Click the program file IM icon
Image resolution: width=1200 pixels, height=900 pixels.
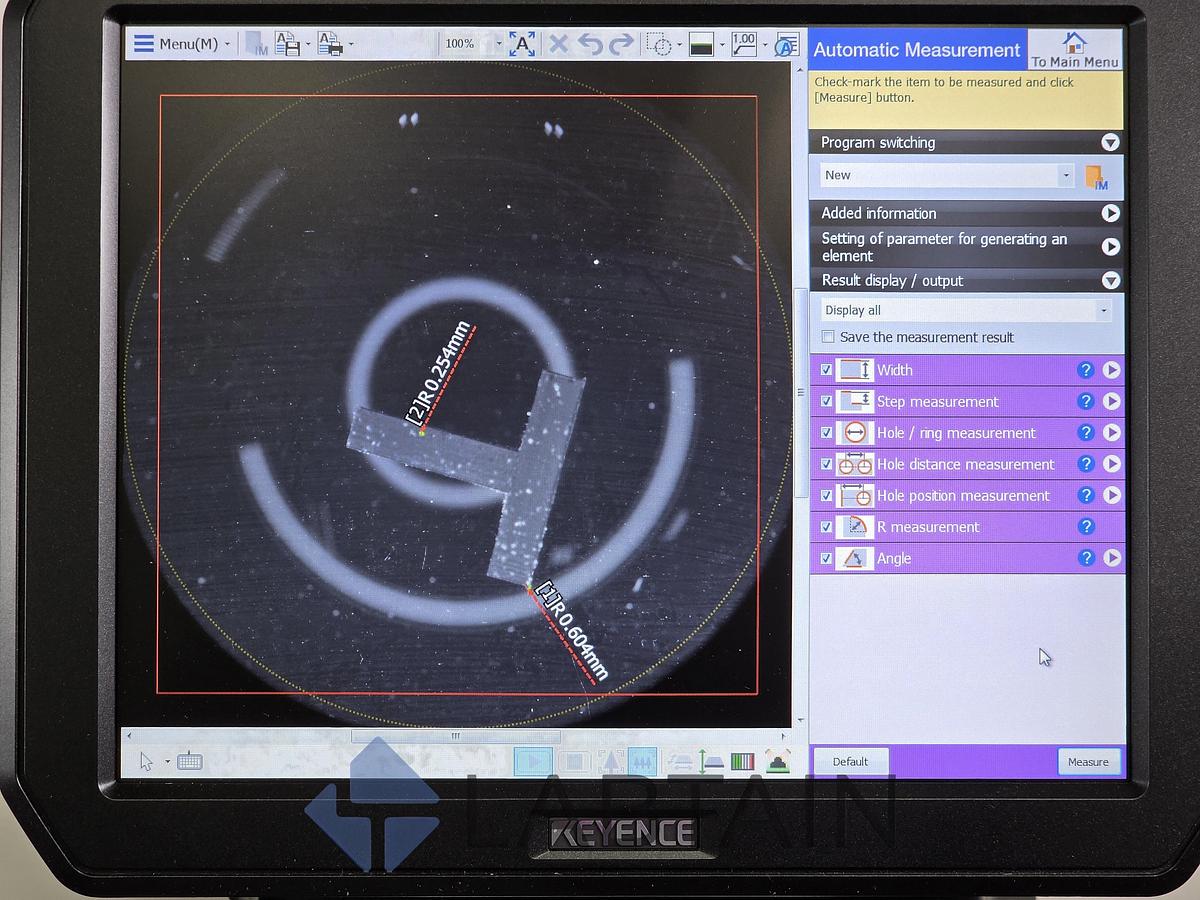pos(1097,177)
